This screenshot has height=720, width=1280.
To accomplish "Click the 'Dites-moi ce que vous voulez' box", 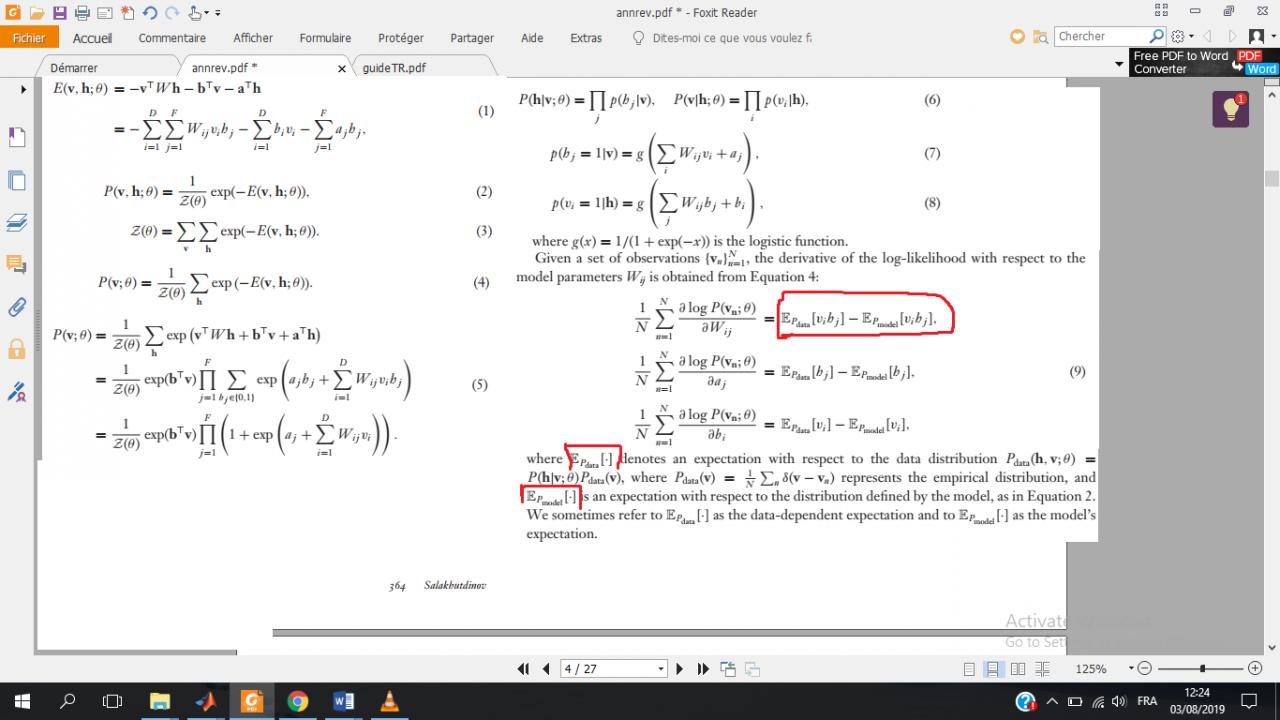I will pyautogui.click(x=722, y=38).
